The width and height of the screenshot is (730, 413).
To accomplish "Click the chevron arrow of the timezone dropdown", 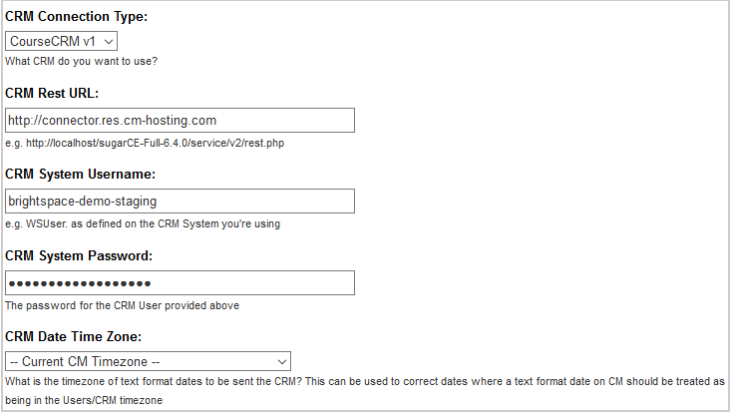I will [x=281, y=362].
